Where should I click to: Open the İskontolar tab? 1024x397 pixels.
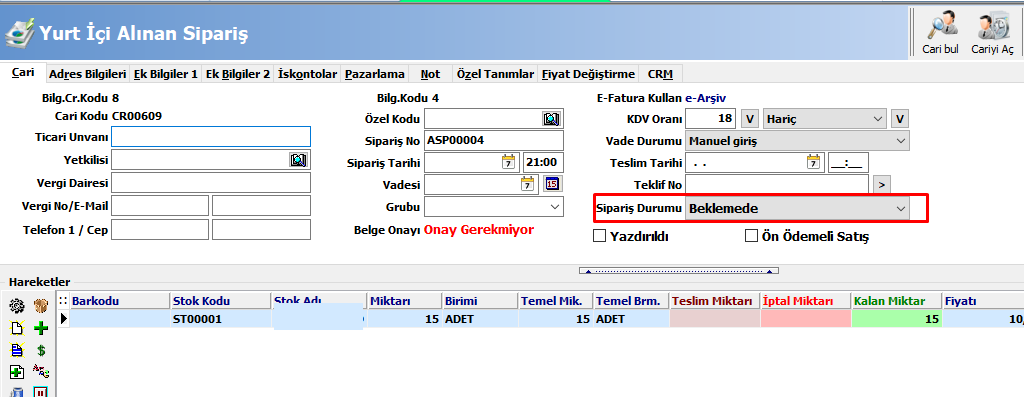pos(308,74)
